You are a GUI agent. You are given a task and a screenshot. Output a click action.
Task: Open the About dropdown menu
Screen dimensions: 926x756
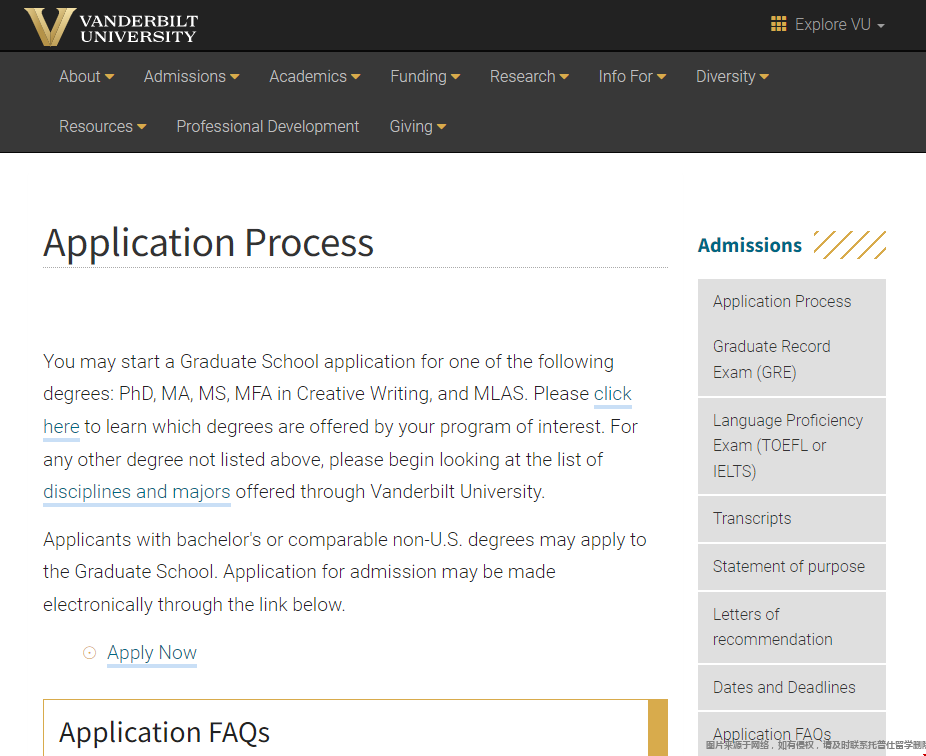(86, 77)
